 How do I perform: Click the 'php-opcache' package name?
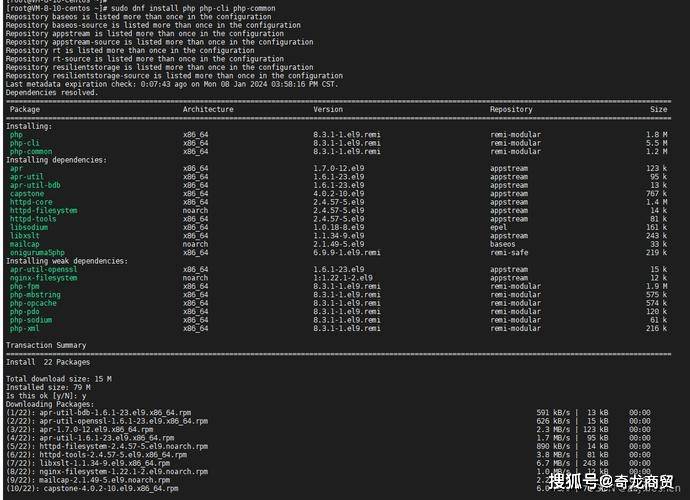coord(33,303)
